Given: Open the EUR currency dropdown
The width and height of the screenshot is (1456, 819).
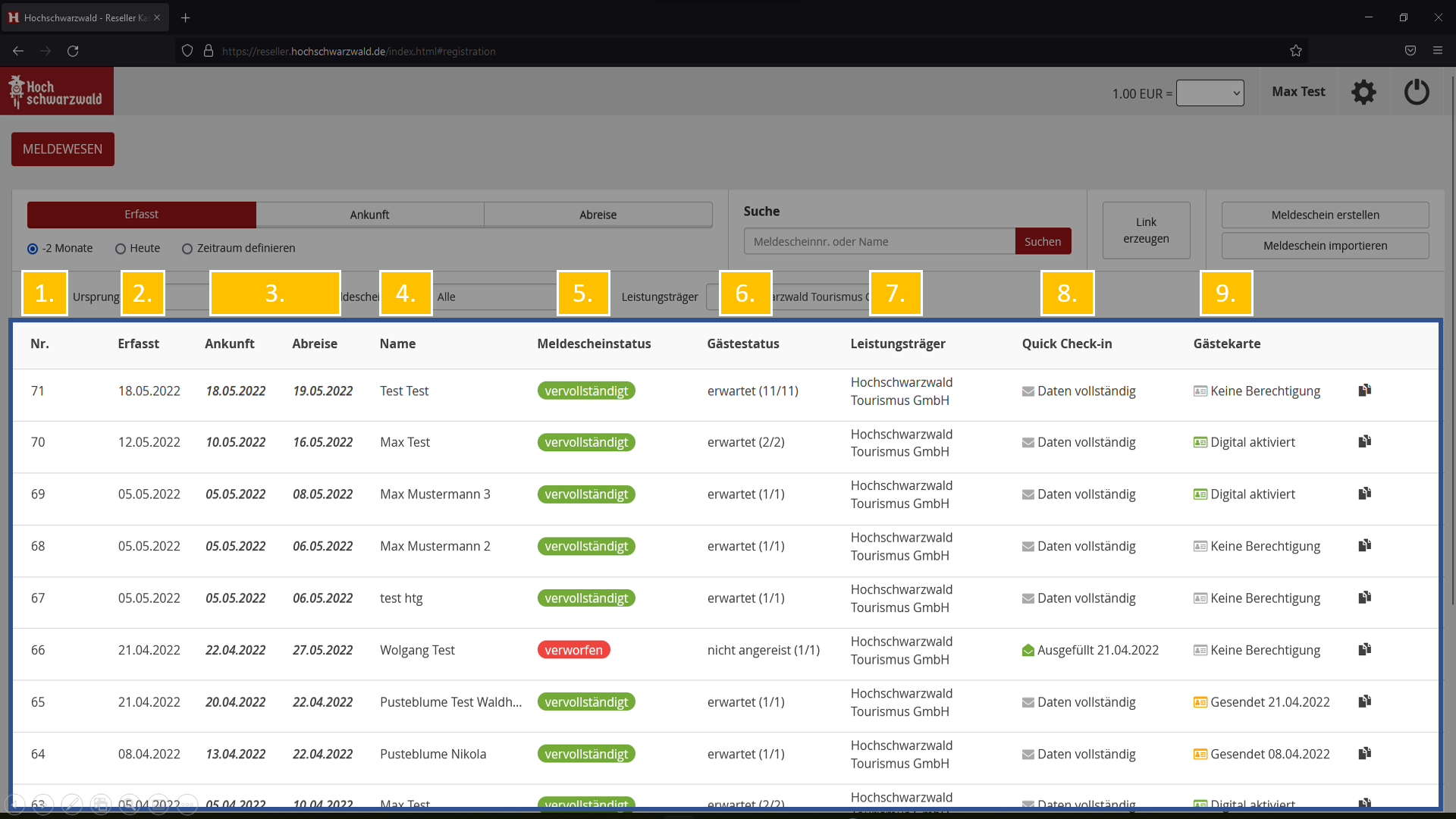Looking at the screenshot, I should pyautogui.click(x=1210, y=93).
